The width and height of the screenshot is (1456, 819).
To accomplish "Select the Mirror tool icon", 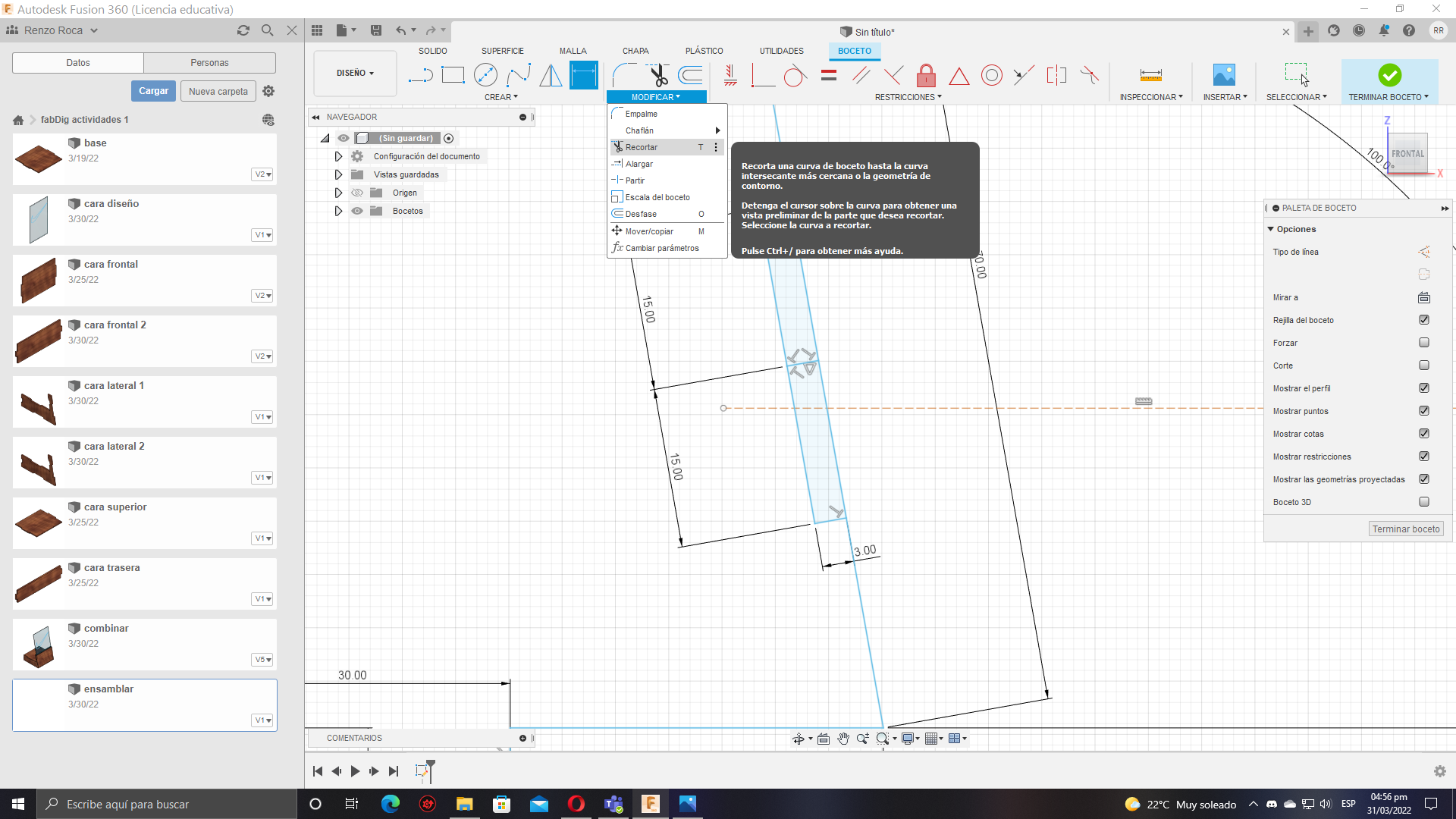I will tap(551, 75).
